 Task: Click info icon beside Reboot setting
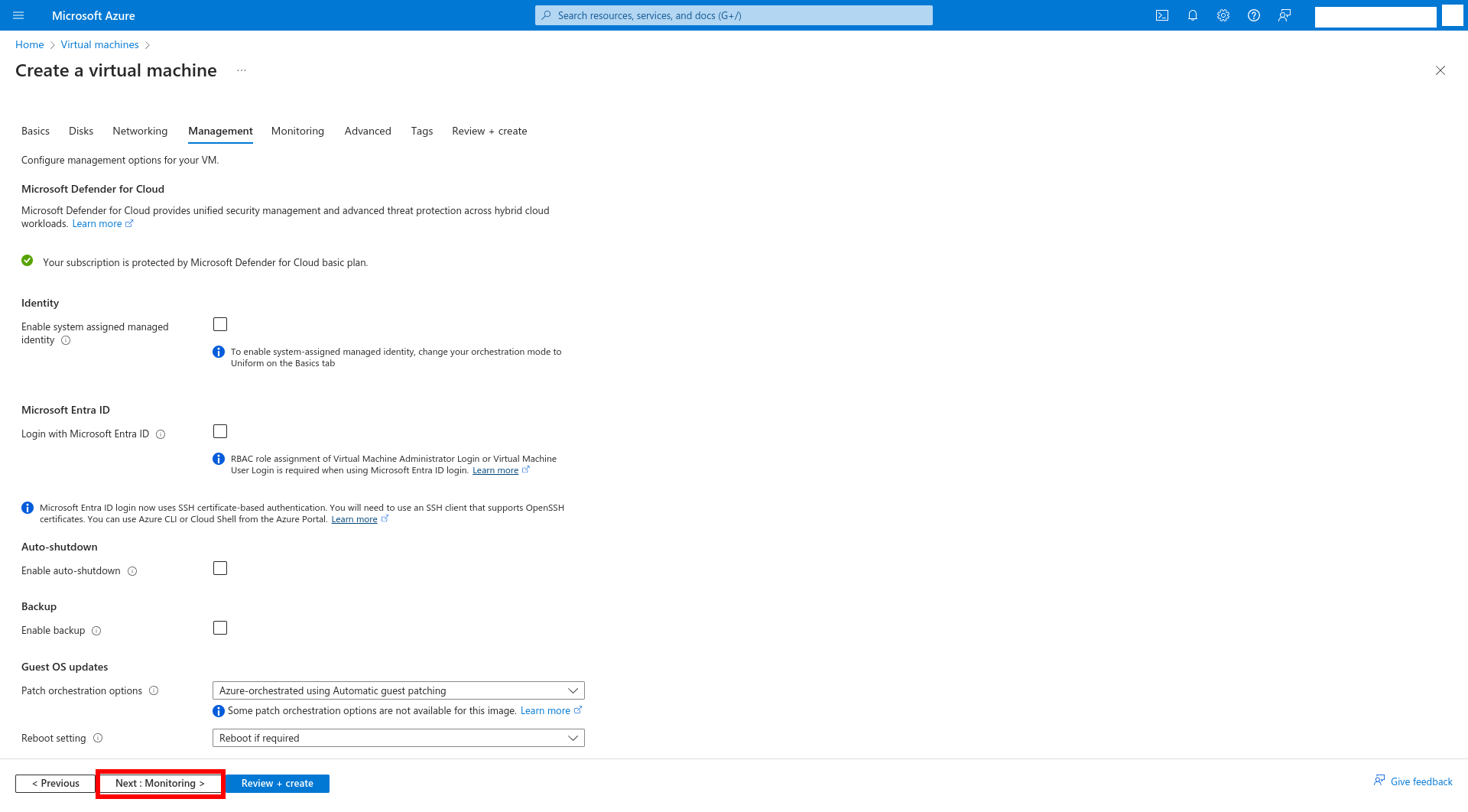point(98,738)
